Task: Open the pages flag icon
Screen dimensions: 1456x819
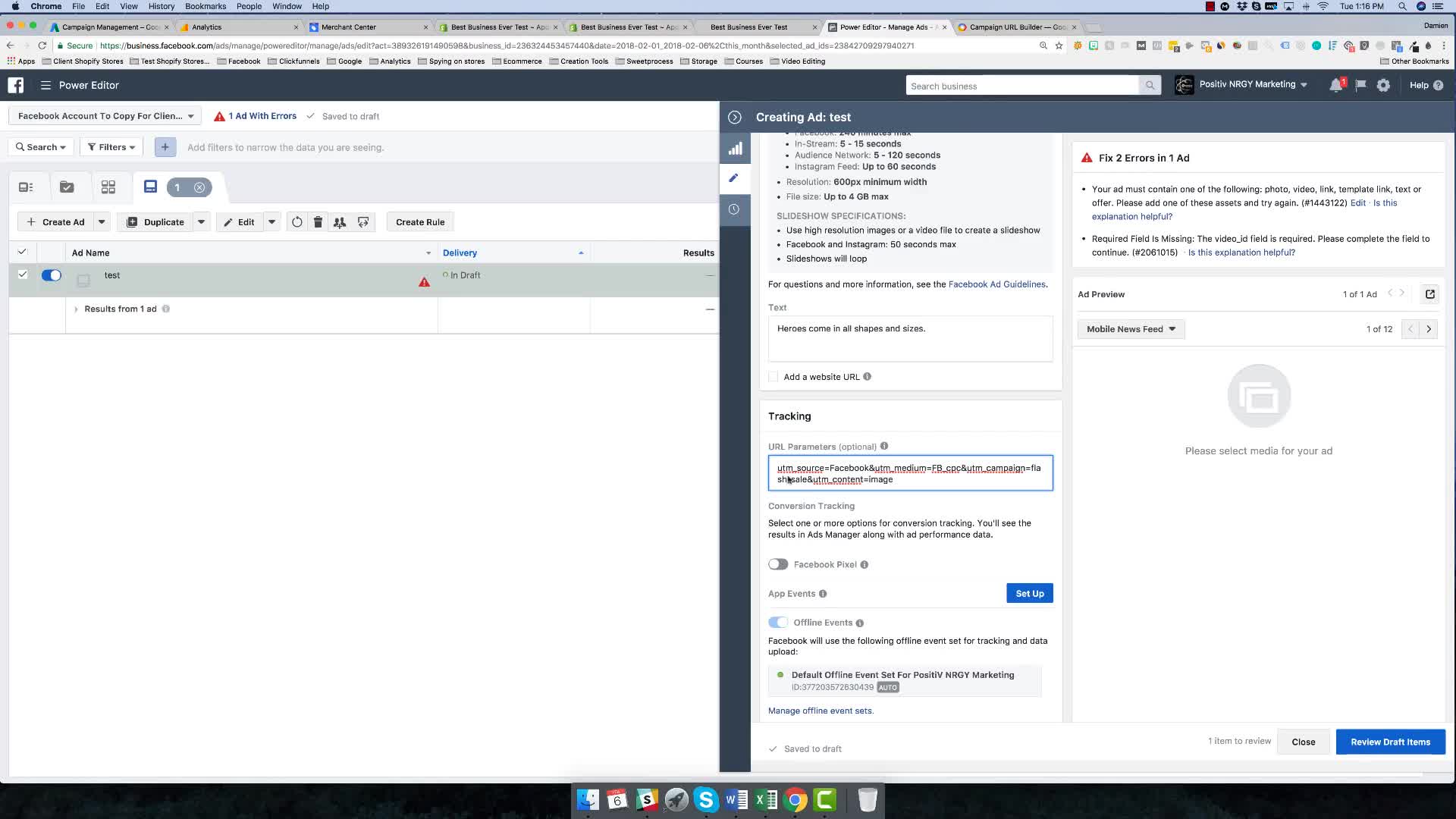Action: pos(1360,85)
